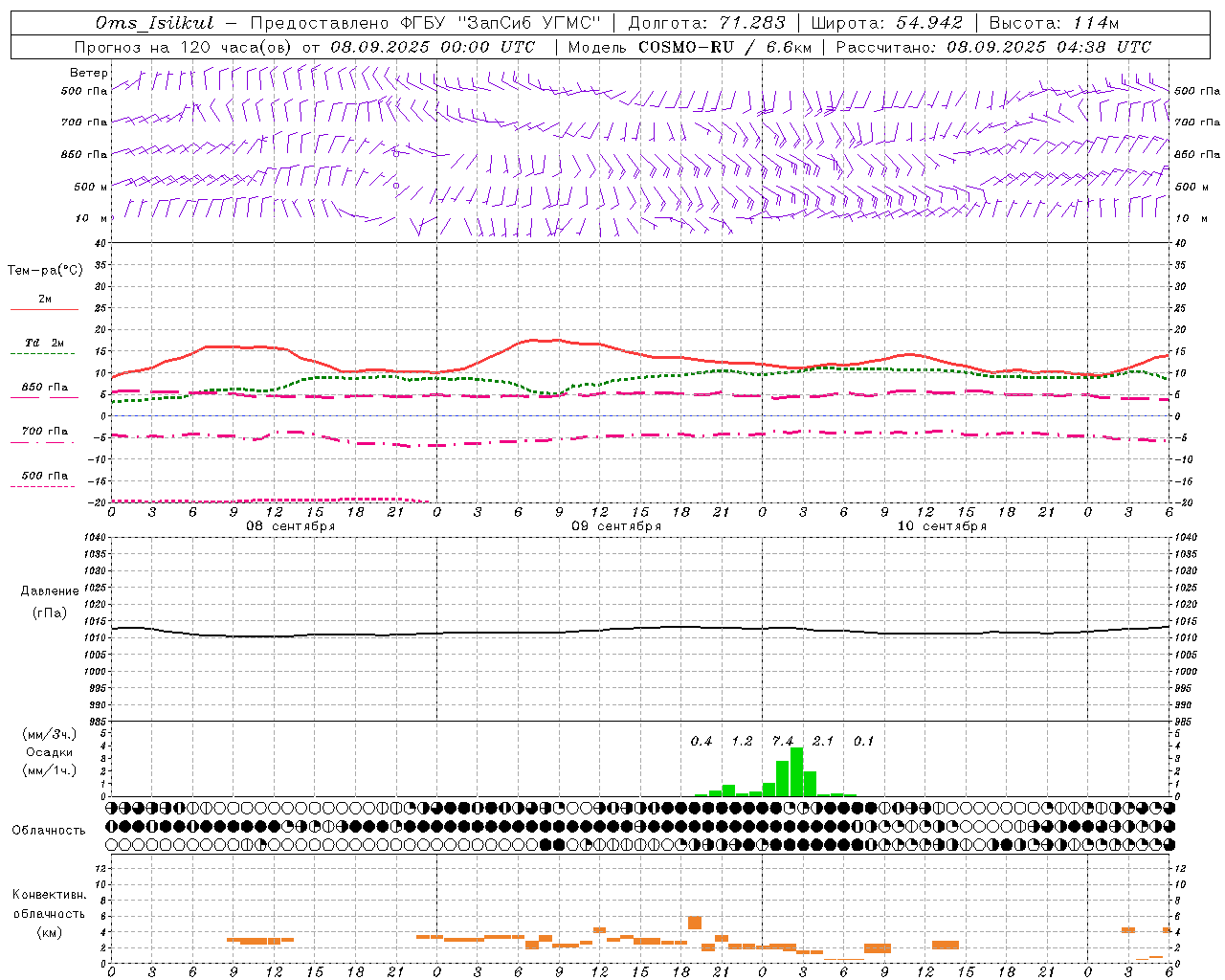
Task: Click the Высота: 114м value
Action: (1054, 23)
